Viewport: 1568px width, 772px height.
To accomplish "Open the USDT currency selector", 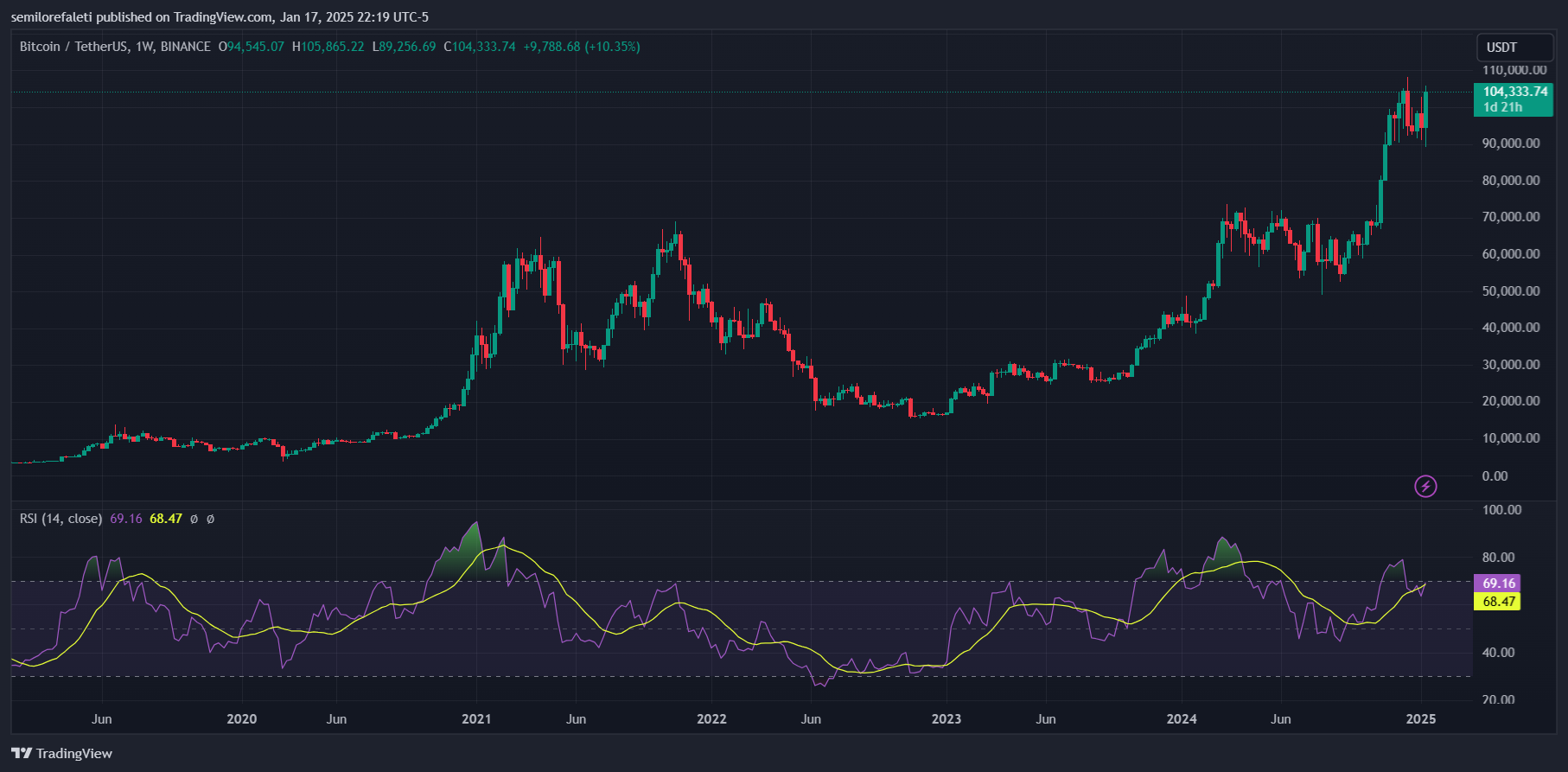I will [x=1514, y=48].
